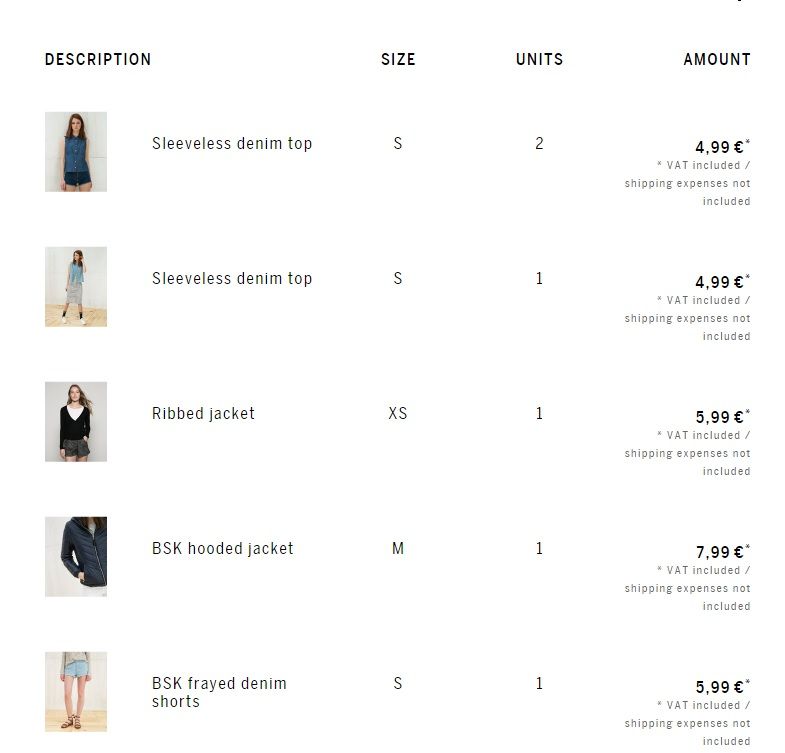Select the first Sleeveless denim top name

click(232, 144)
